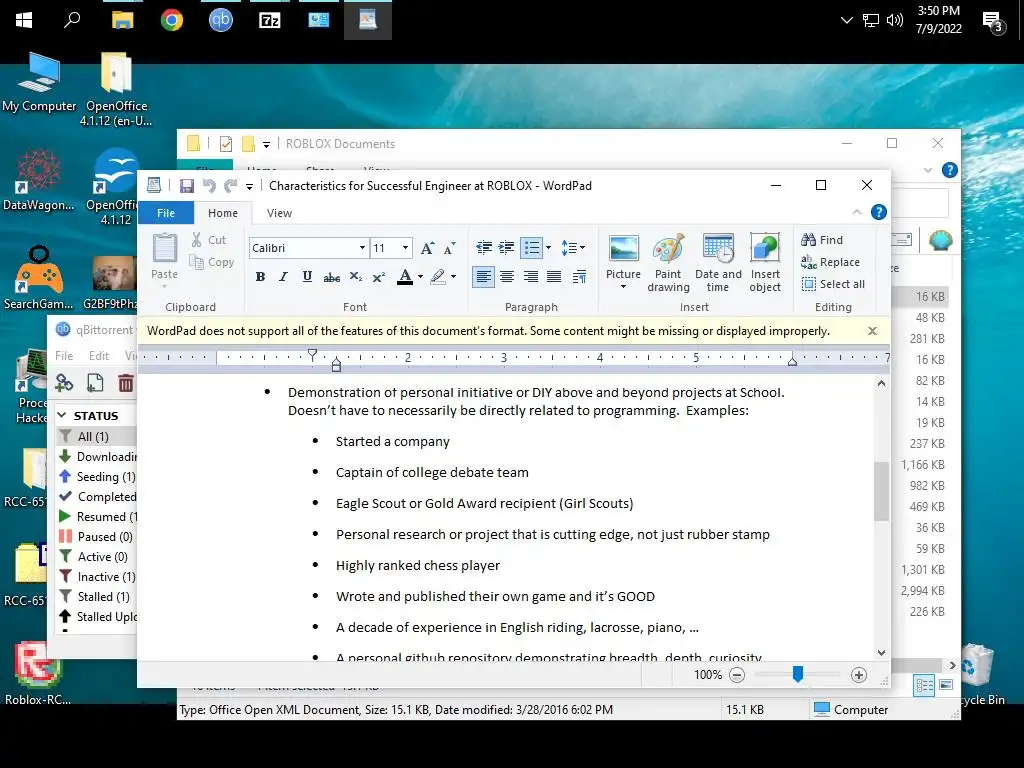Collapse the WordPad ribbon with chevron
This screenshot has width=1024, height=768.
pyautogui.click(x=857, y=212)
